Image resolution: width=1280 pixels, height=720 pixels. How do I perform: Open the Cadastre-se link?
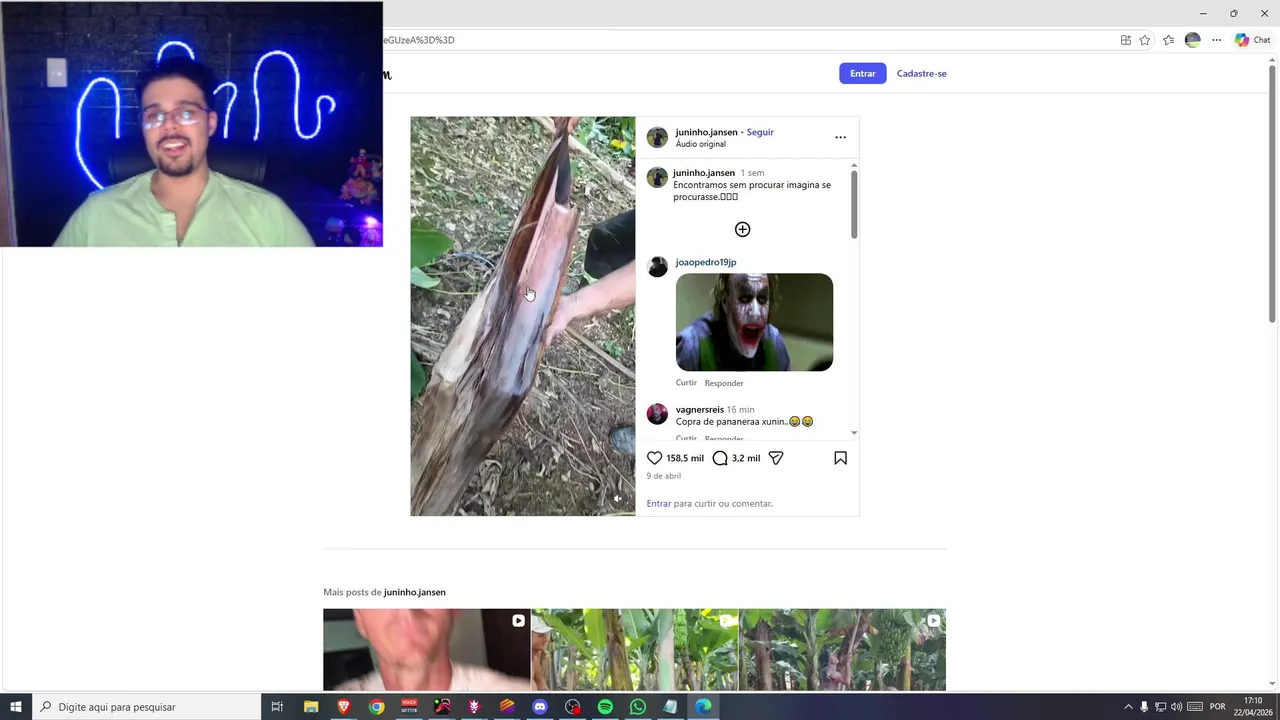921,73
